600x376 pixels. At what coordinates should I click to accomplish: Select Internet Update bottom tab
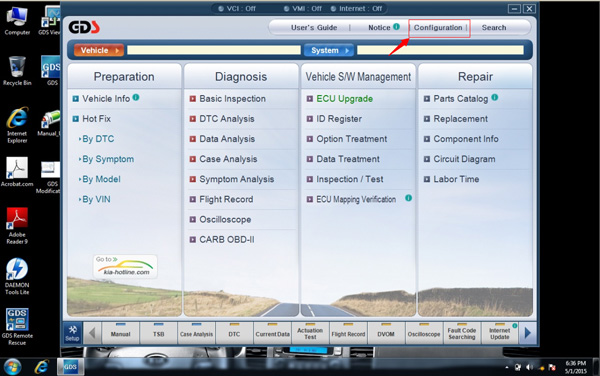point(500,334)
